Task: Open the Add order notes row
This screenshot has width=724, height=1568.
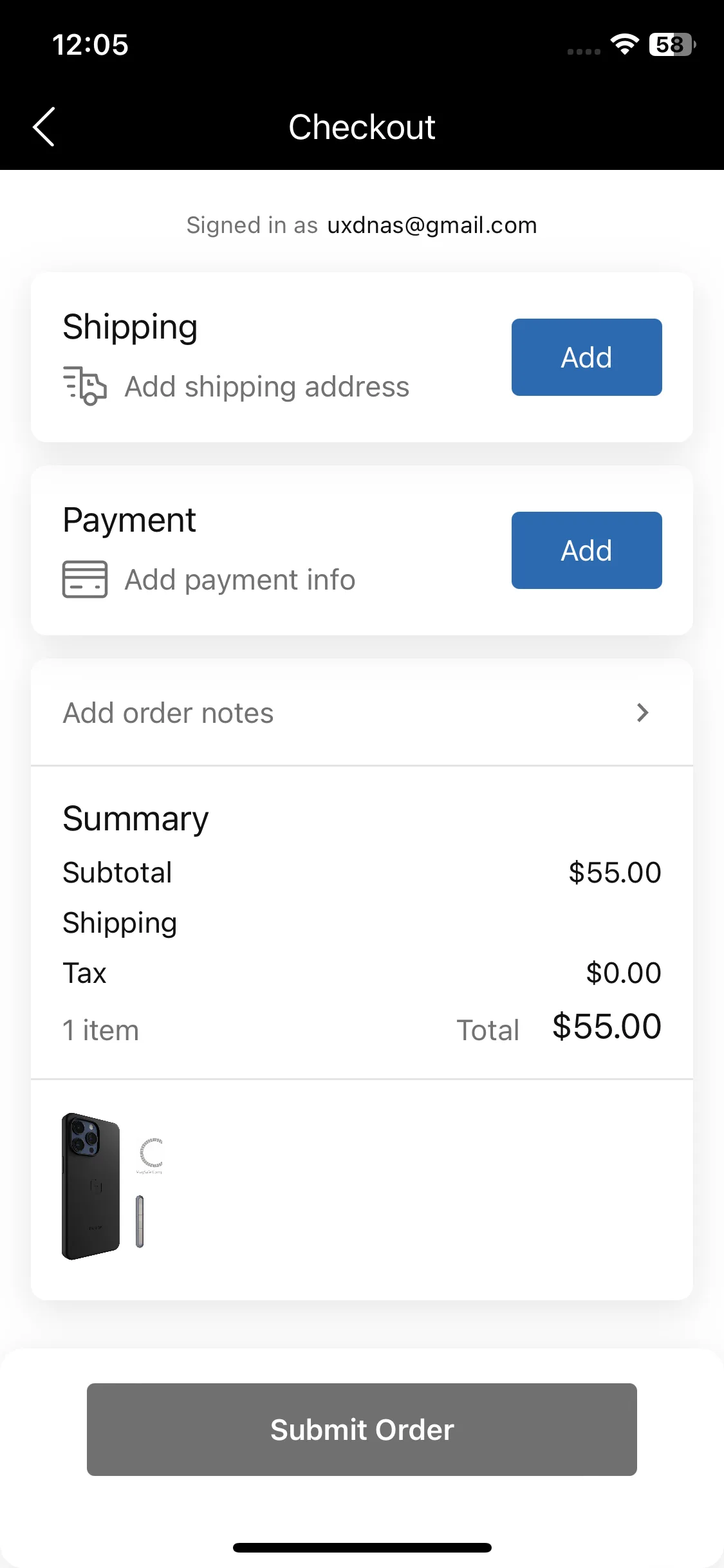Action: click(362, 713)
